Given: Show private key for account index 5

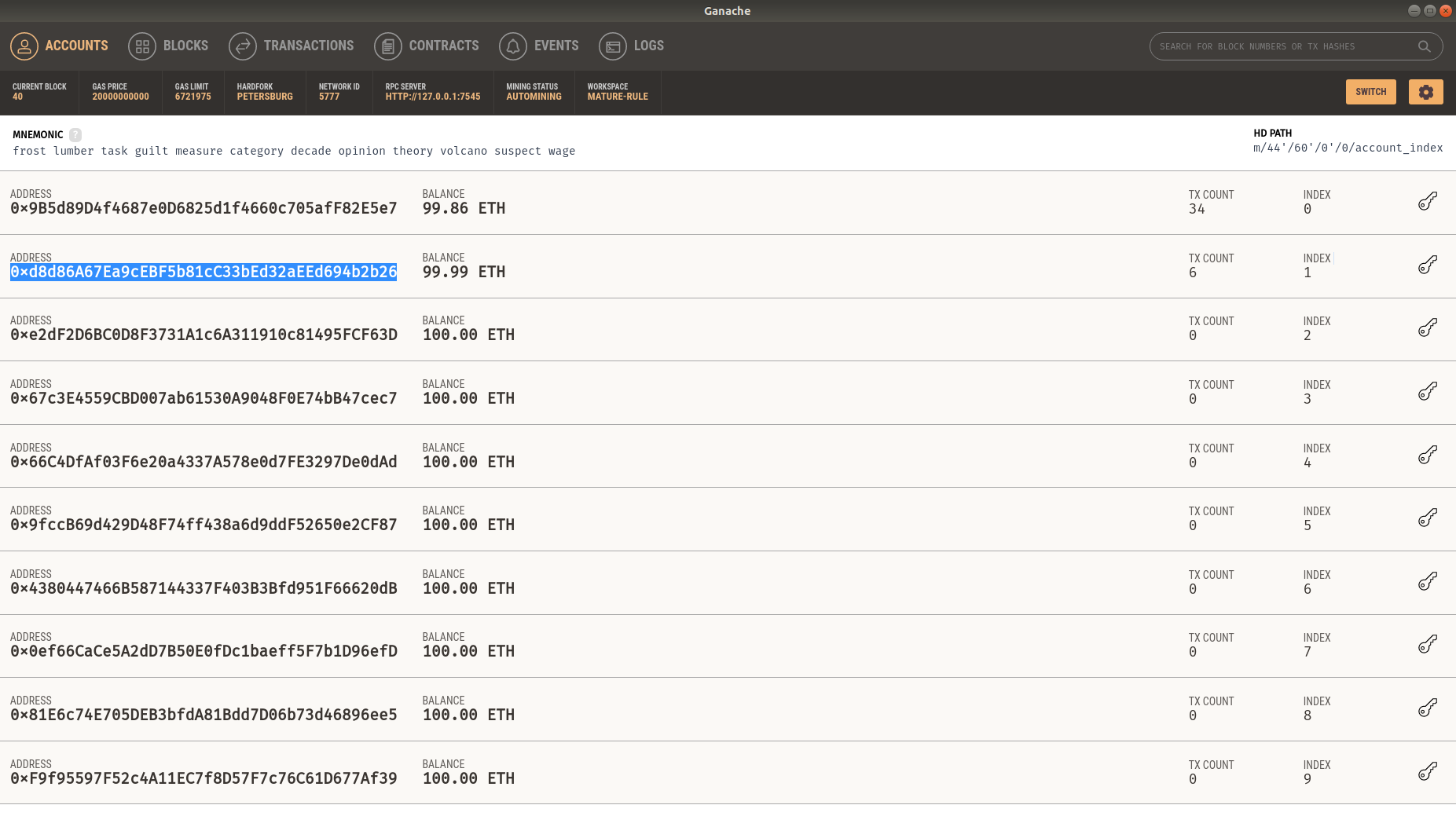Looking at the screenshot, I should [x=1428, y=518].
